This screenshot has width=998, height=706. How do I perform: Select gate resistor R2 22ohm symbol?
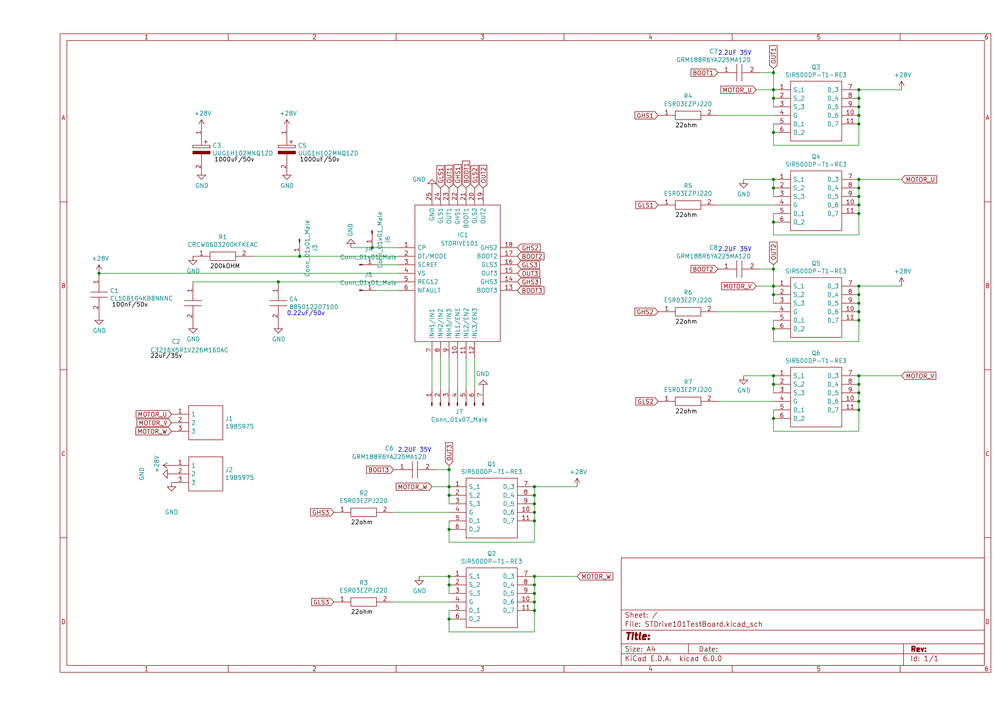tap(363, 512)
